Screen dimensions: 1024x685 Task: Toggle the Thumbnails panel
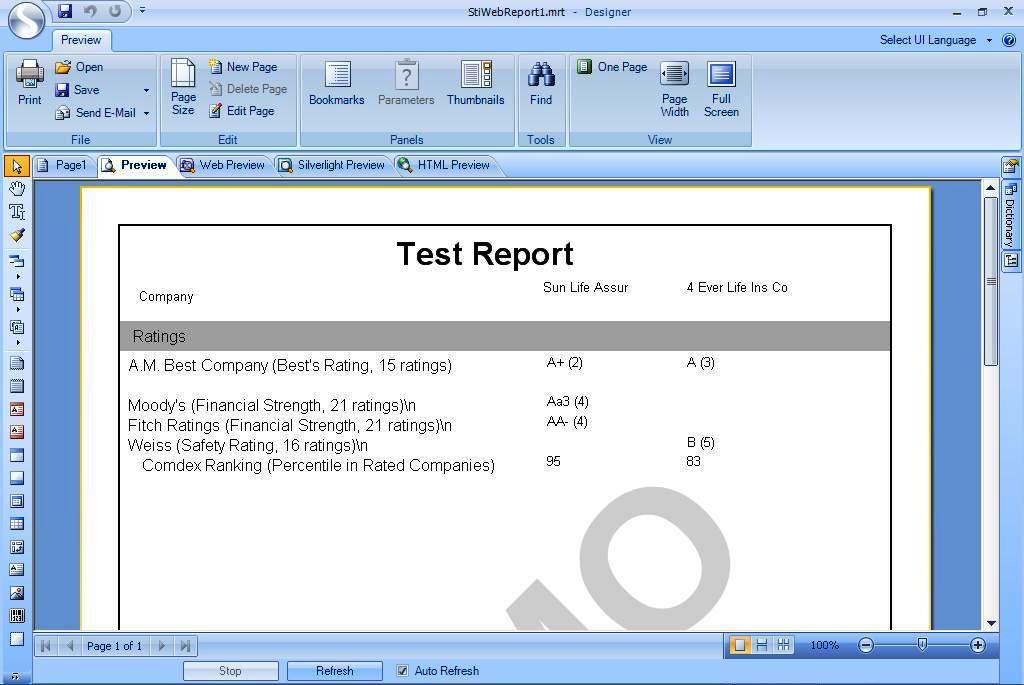(475, 84)
